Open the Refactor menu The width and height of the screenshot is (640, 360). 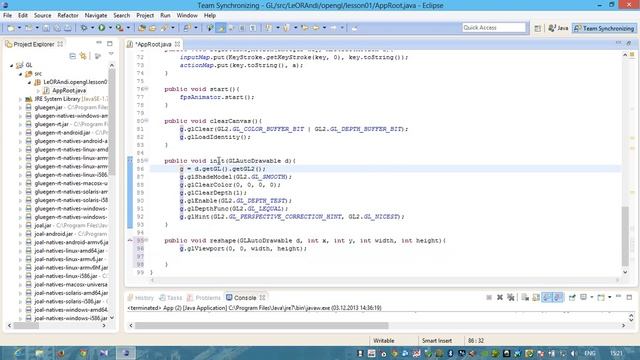point(68,16)
